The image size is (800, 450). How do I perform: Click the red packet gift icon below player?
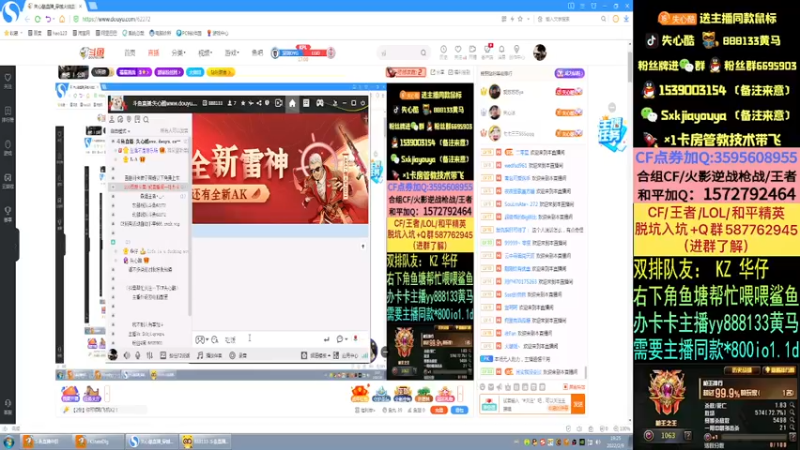pos(360,393)
